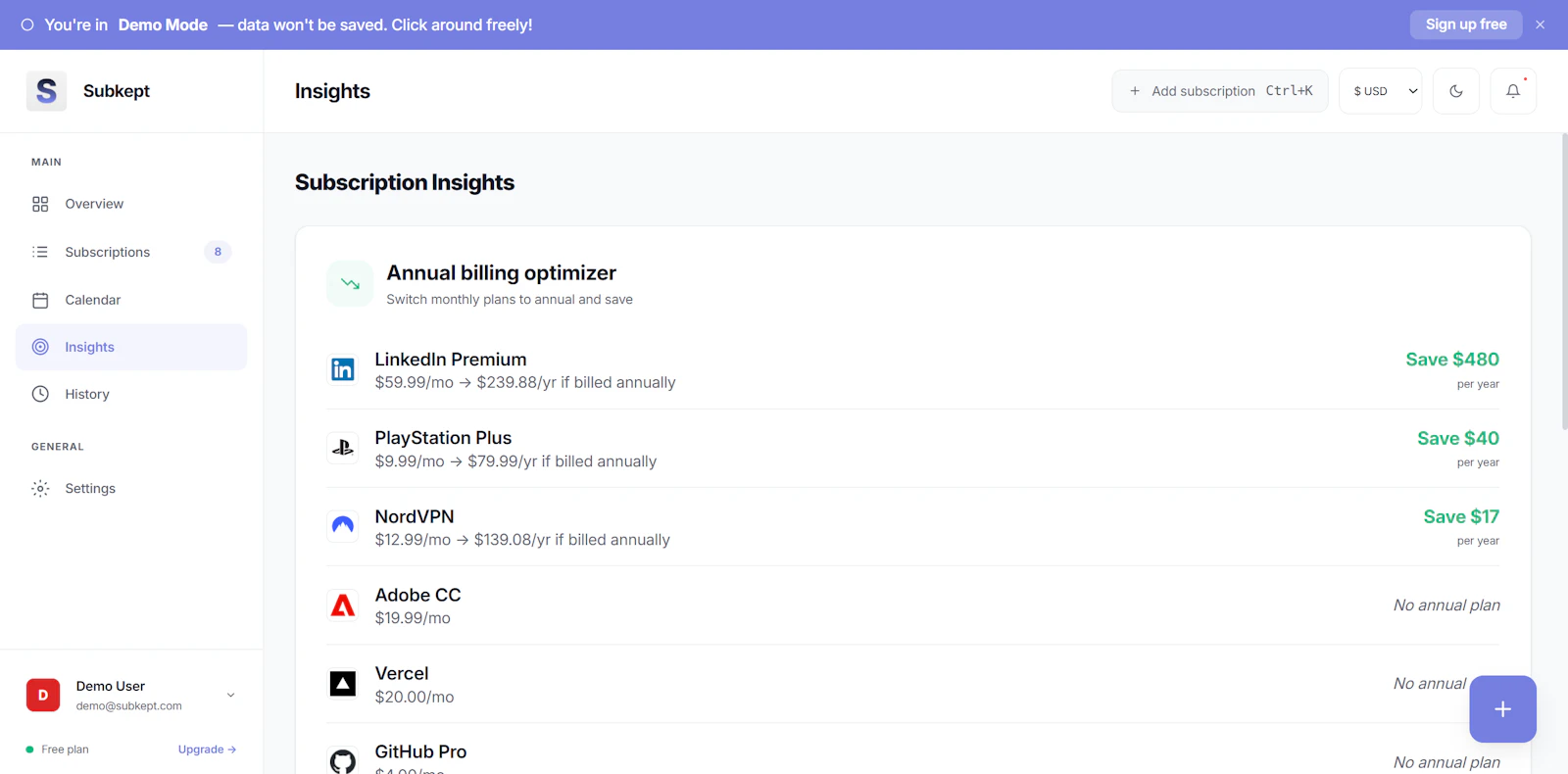This screenshot has height=774, width=1568.
Task: Click Subscription Insights heading
Action: tap(405, 182)
